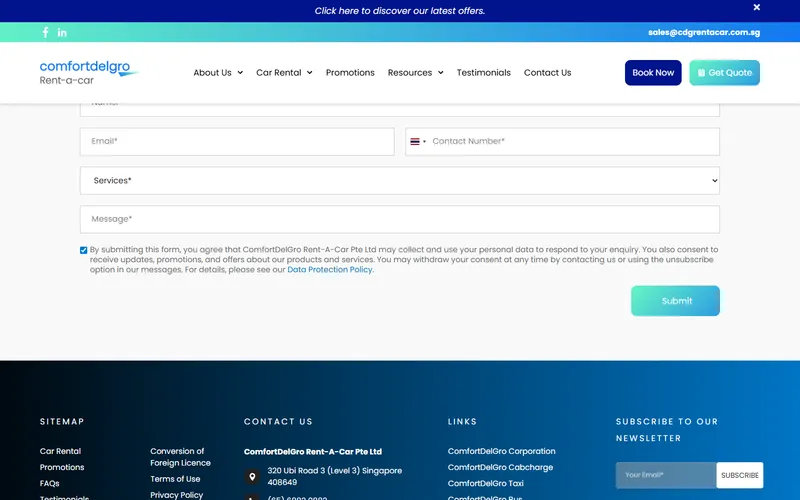
Task: Open the LinkedIn icon link
Action: click(62, 33)
